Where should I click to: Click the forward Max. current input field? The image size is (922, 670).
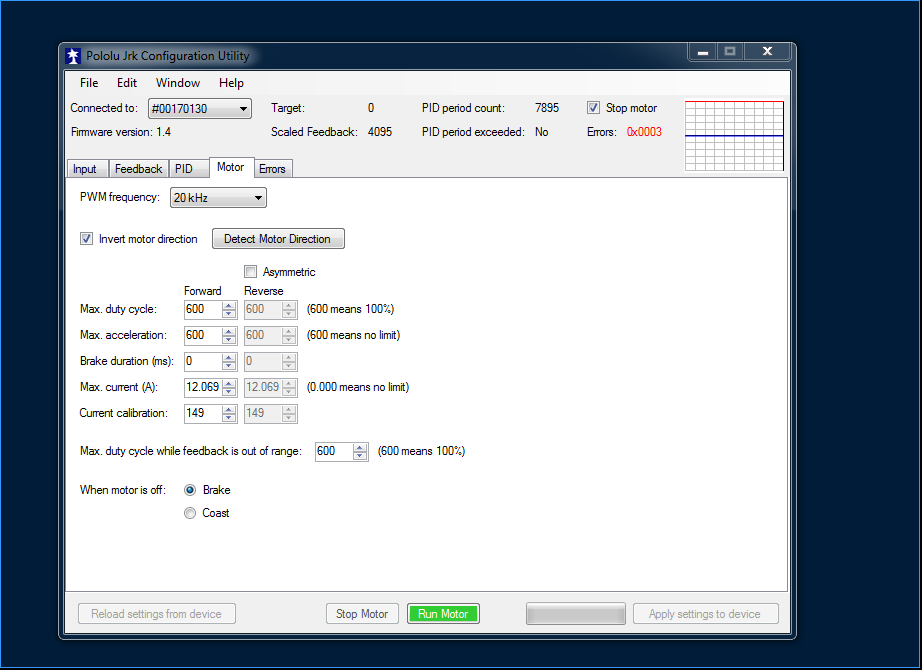click(201, 387)
